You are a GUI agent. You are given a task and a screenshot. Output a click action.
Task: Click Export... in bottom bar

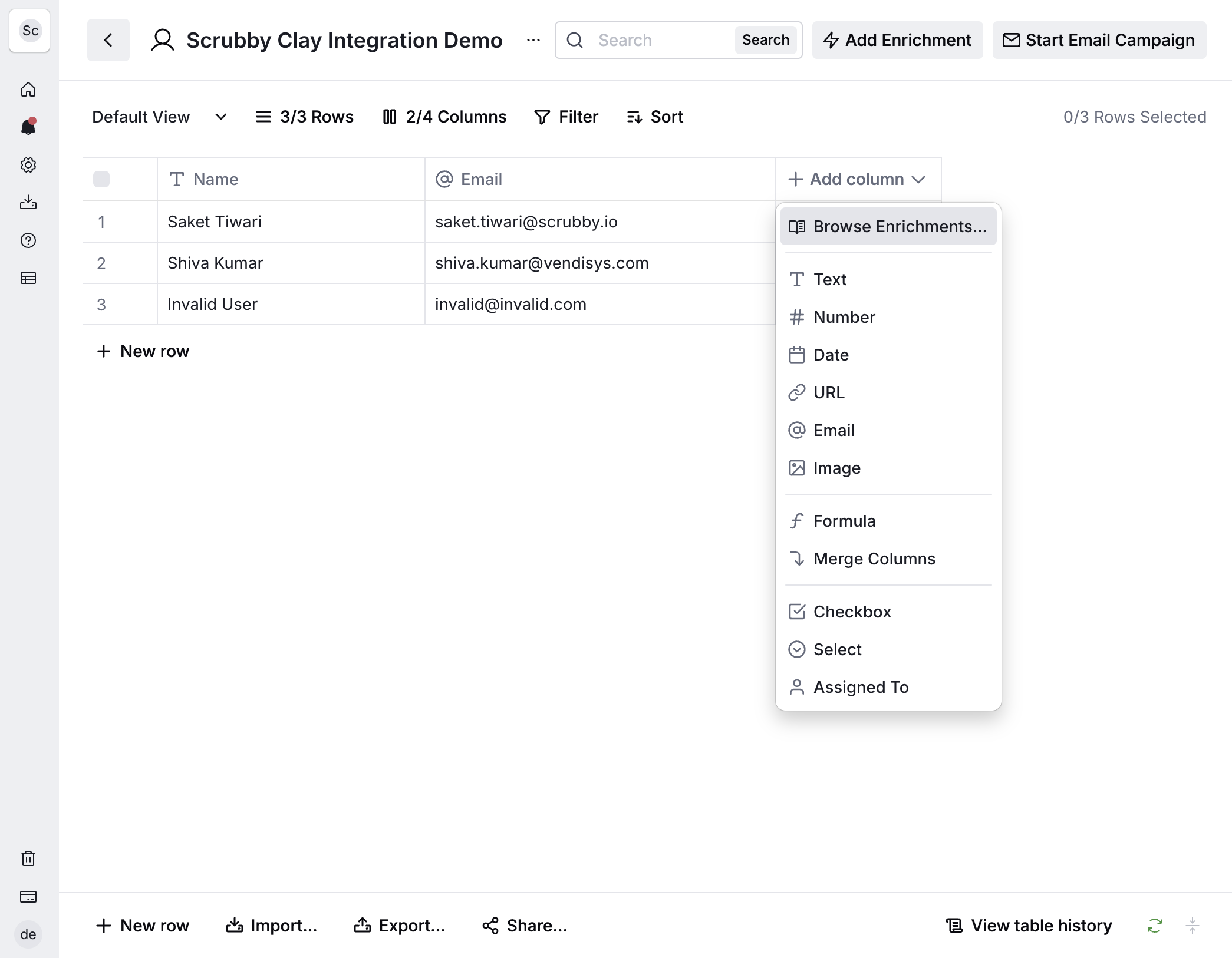click(x=399, y=926)
